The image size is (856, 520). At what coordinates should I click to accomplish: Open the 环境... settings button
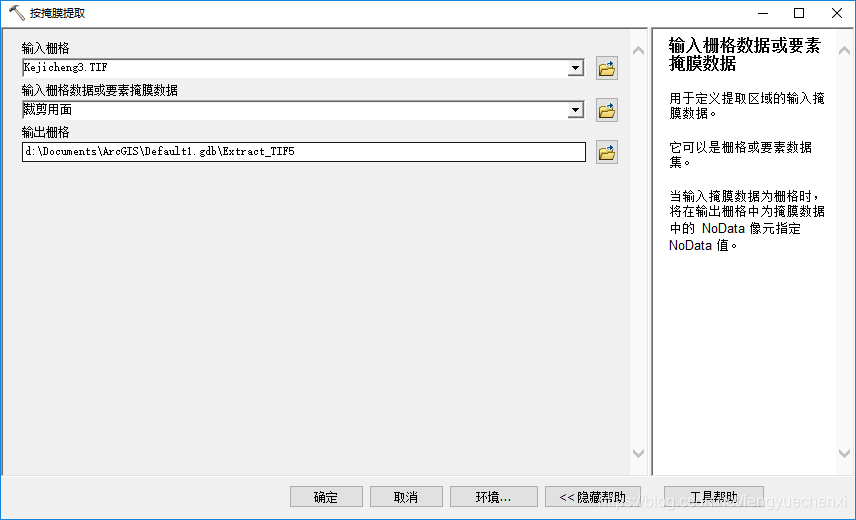click(x=493, y=497)
